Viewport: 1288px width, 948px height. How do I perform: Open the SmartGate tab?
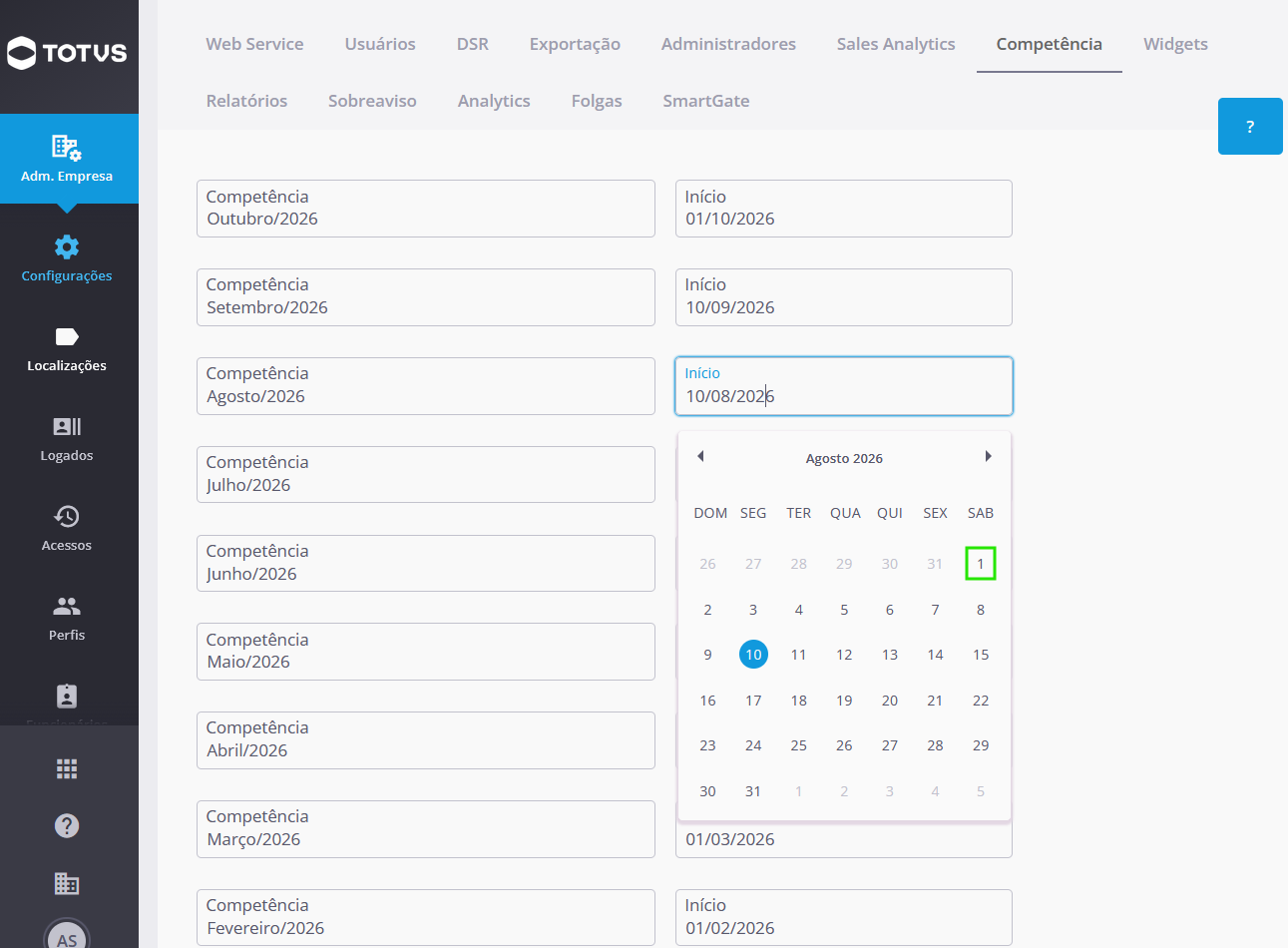706,101
